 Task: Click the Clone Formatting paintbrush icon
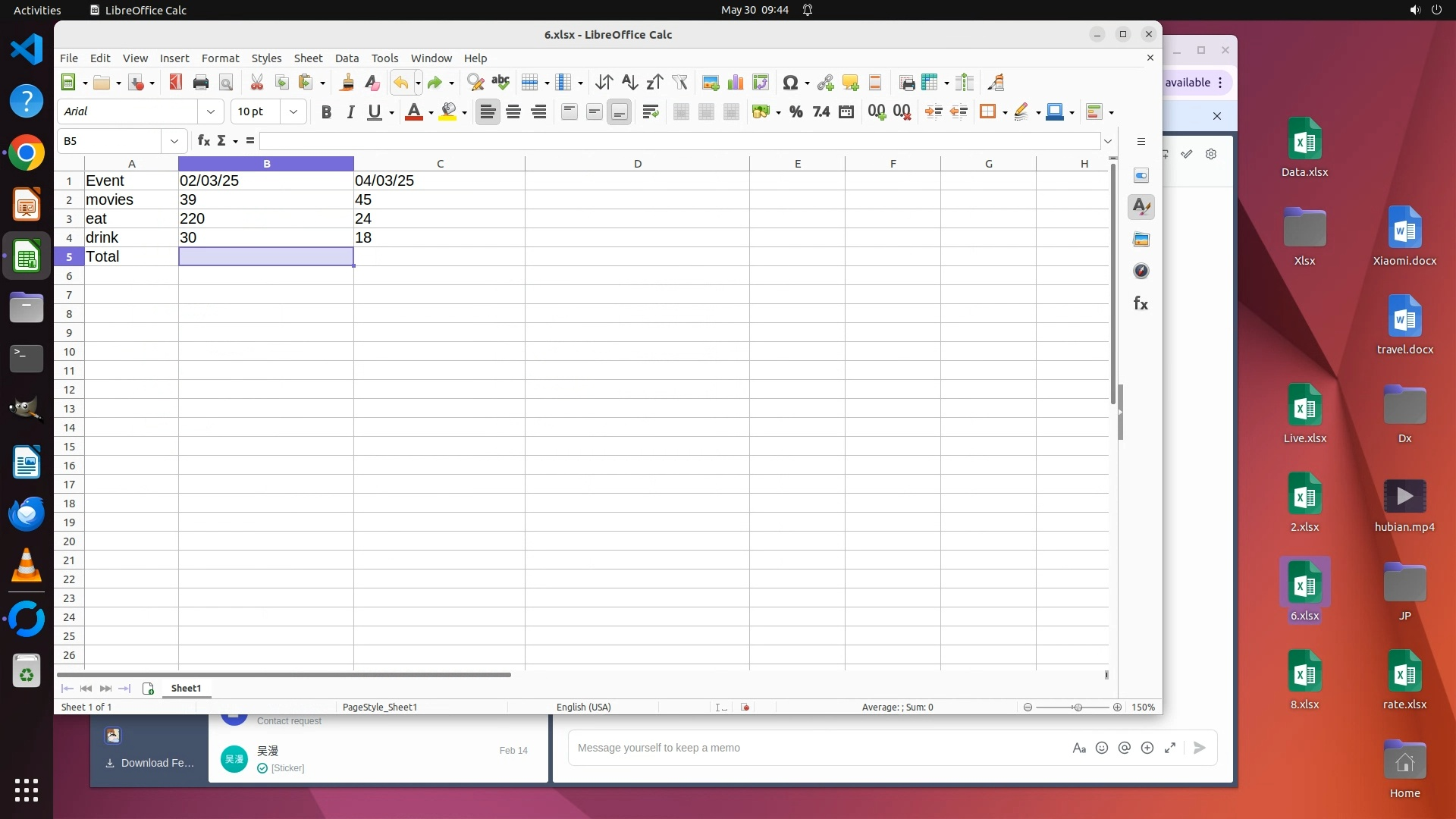point(347,83)
